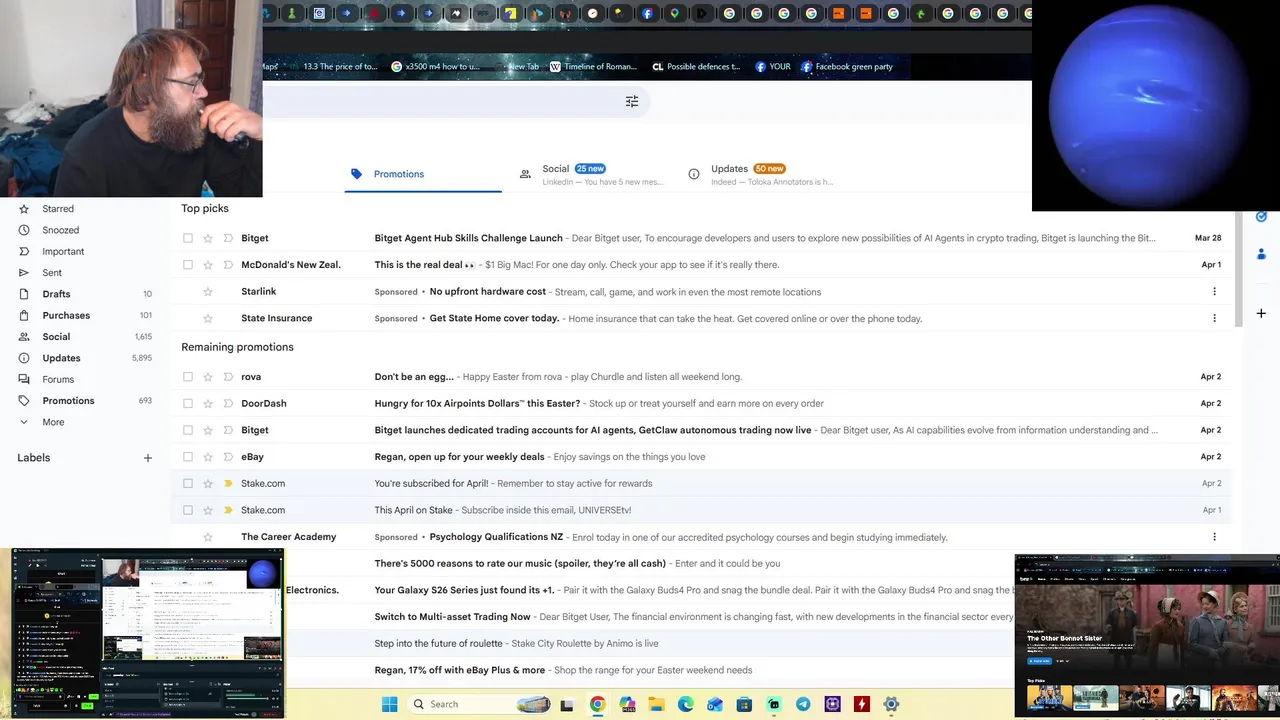Star the Stake.com 'This April on Stake' email
Viewport: 1280px width, 720px height.
(x=208, y=510)
